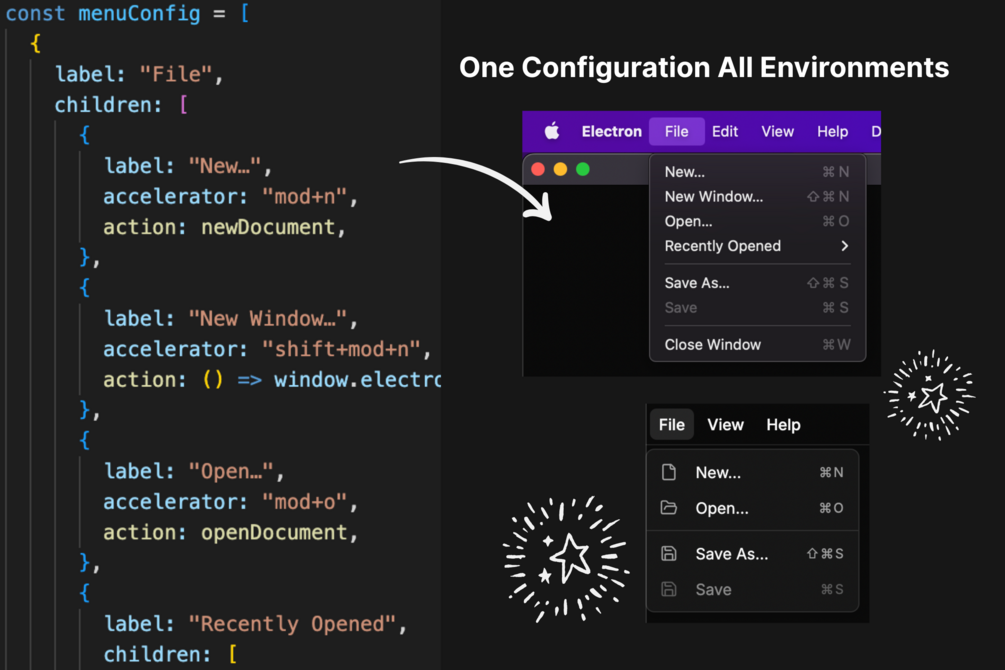Click the red traffic light window button

538,169
